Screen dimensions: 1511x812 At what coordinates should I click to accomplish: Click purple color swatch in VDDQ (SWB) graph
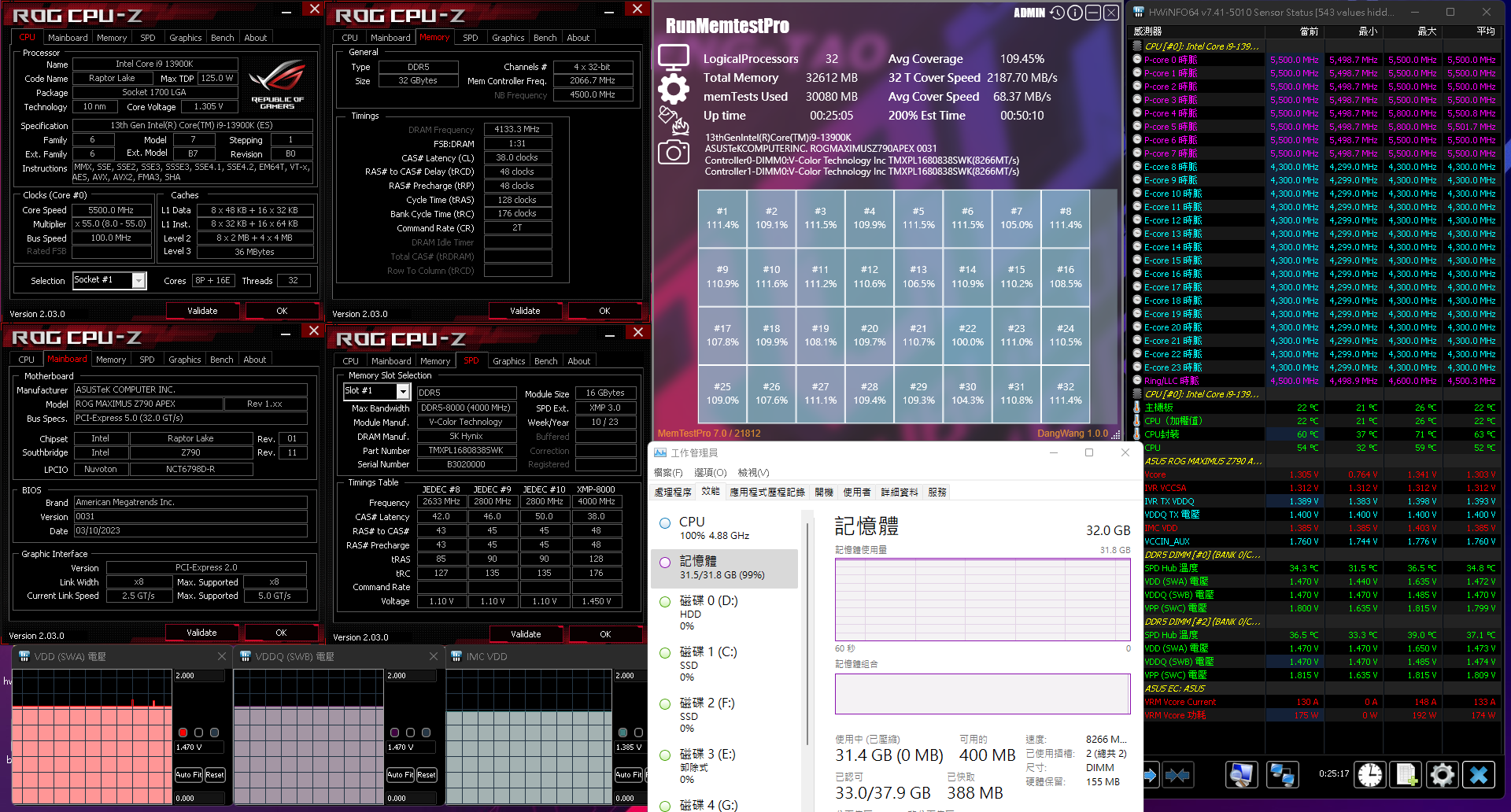pos(395,733)
